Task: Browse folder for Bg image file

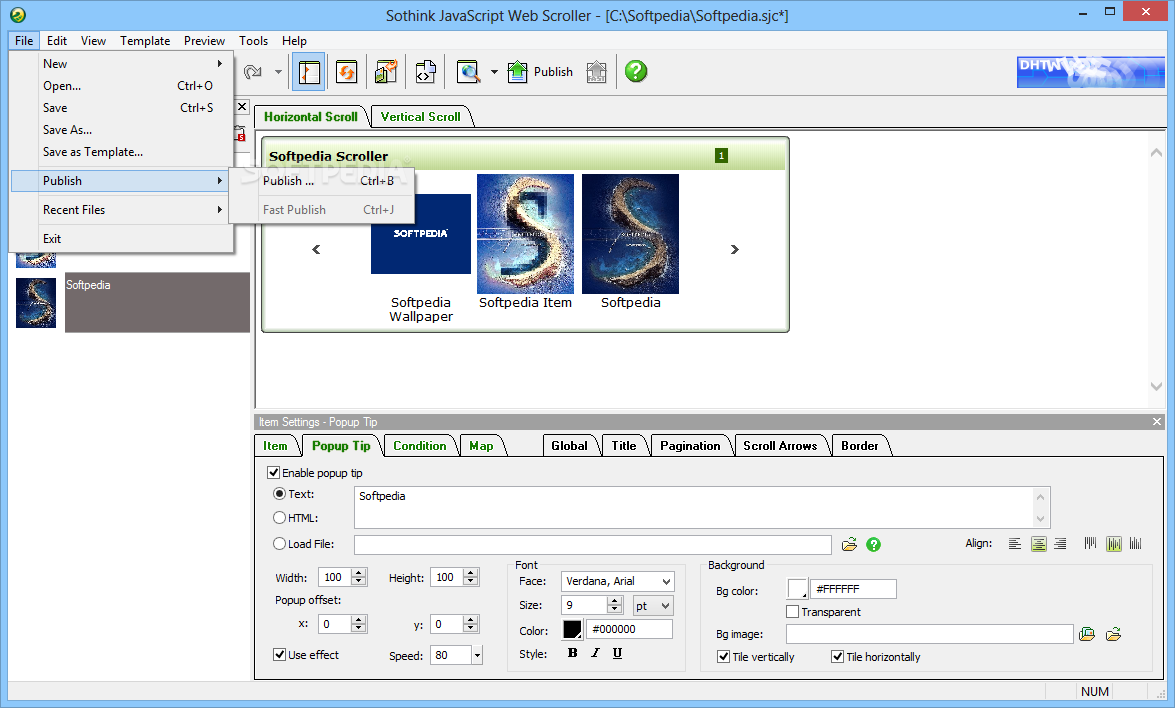Action: [x=1114, y=635]
